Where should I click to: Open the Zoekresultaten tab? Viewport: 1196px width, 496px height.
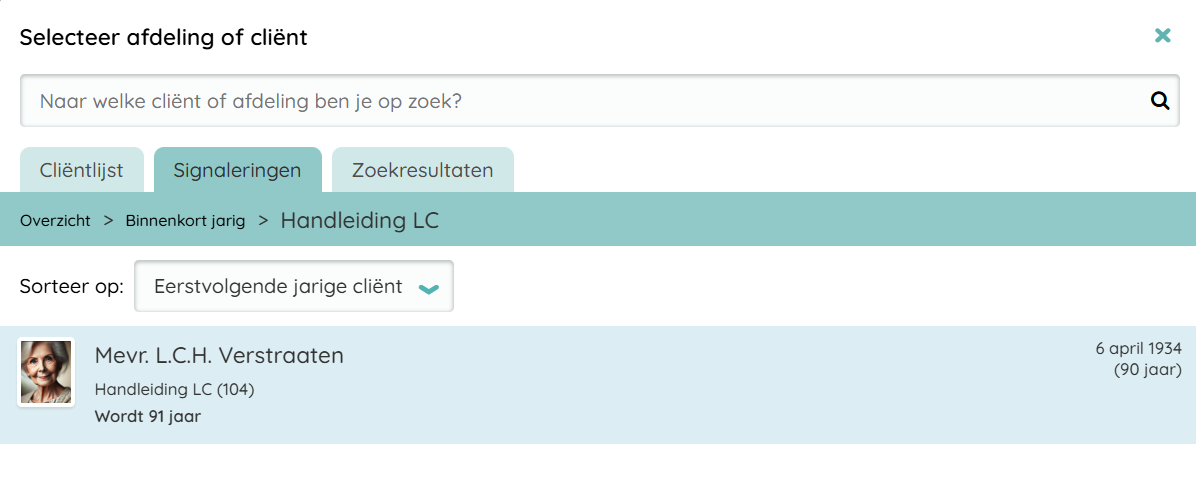[x=422, y=170]
